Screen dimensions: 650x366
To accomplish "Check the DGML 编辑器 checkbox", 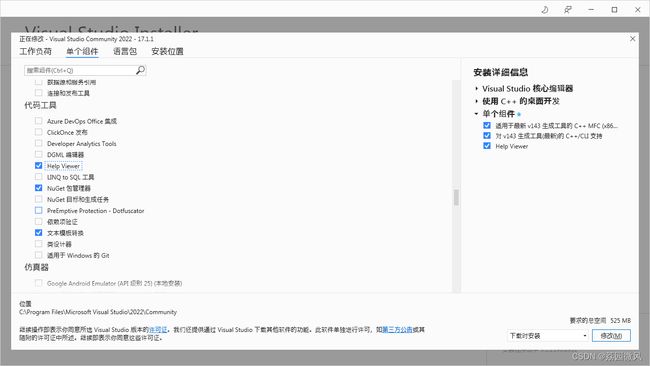I will [39, 154].
